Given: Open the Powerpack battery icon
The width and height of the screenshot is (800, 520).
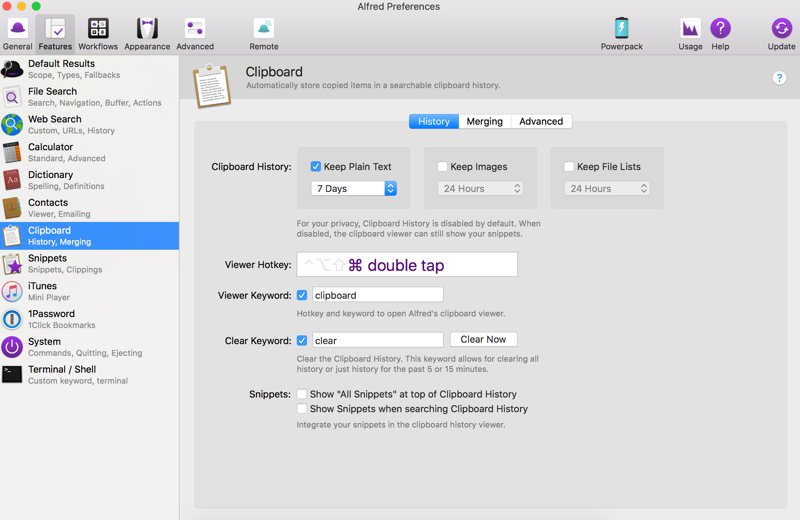Looking at the screenshot, I should 621,29.
